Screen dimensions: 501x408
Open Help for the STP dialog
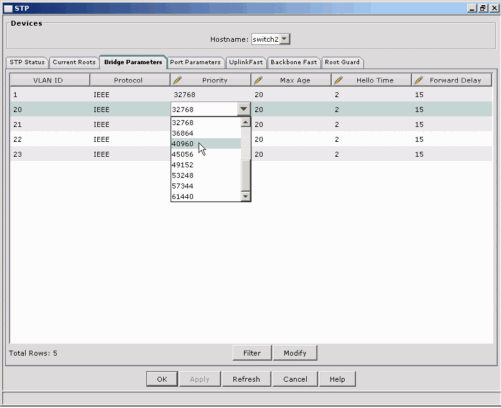click(337, 379)
